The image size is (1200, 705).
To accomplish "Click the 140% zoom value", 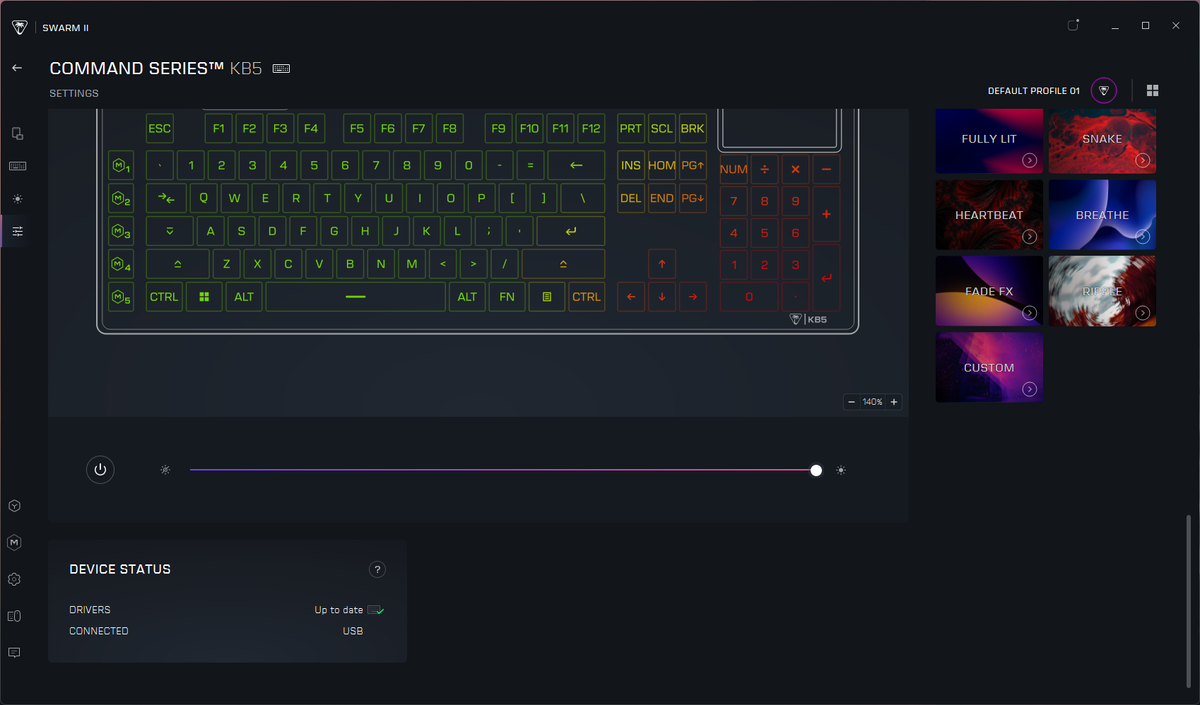I will [x=873, y=402].
